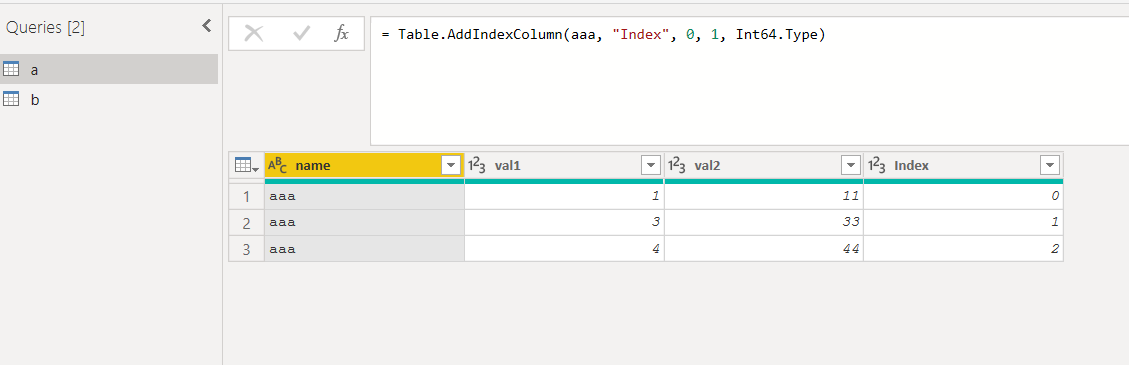Click table icon next to query a
Image resolution: width=1129 pixels, height=365 pixels.
(11, 69)
